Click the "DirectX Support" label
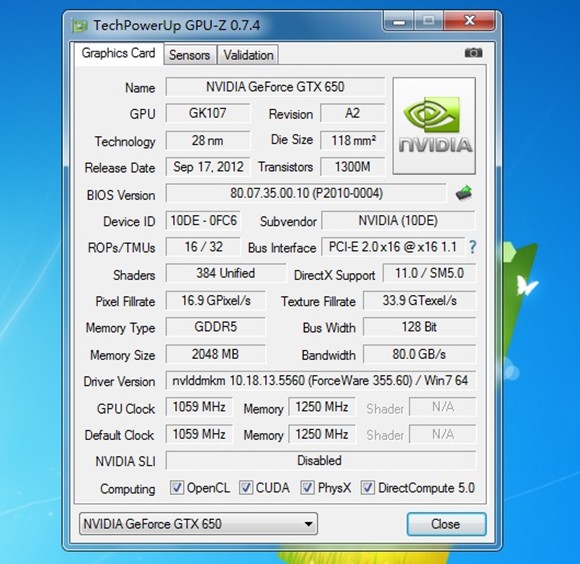 [x=334, y=275]
